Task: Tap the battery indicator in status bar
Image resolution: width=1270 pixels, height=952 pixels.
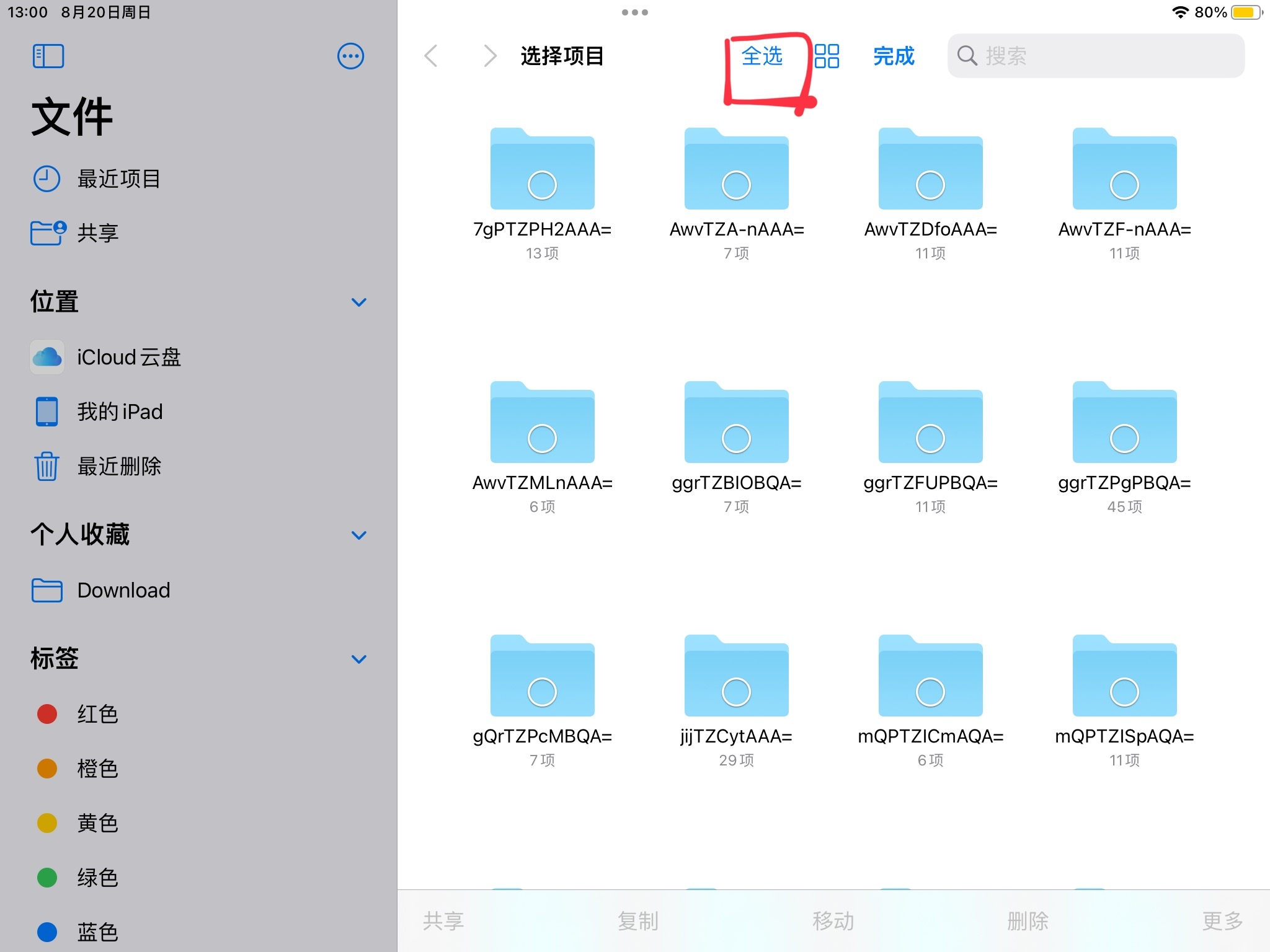Action: point(1247,12)
